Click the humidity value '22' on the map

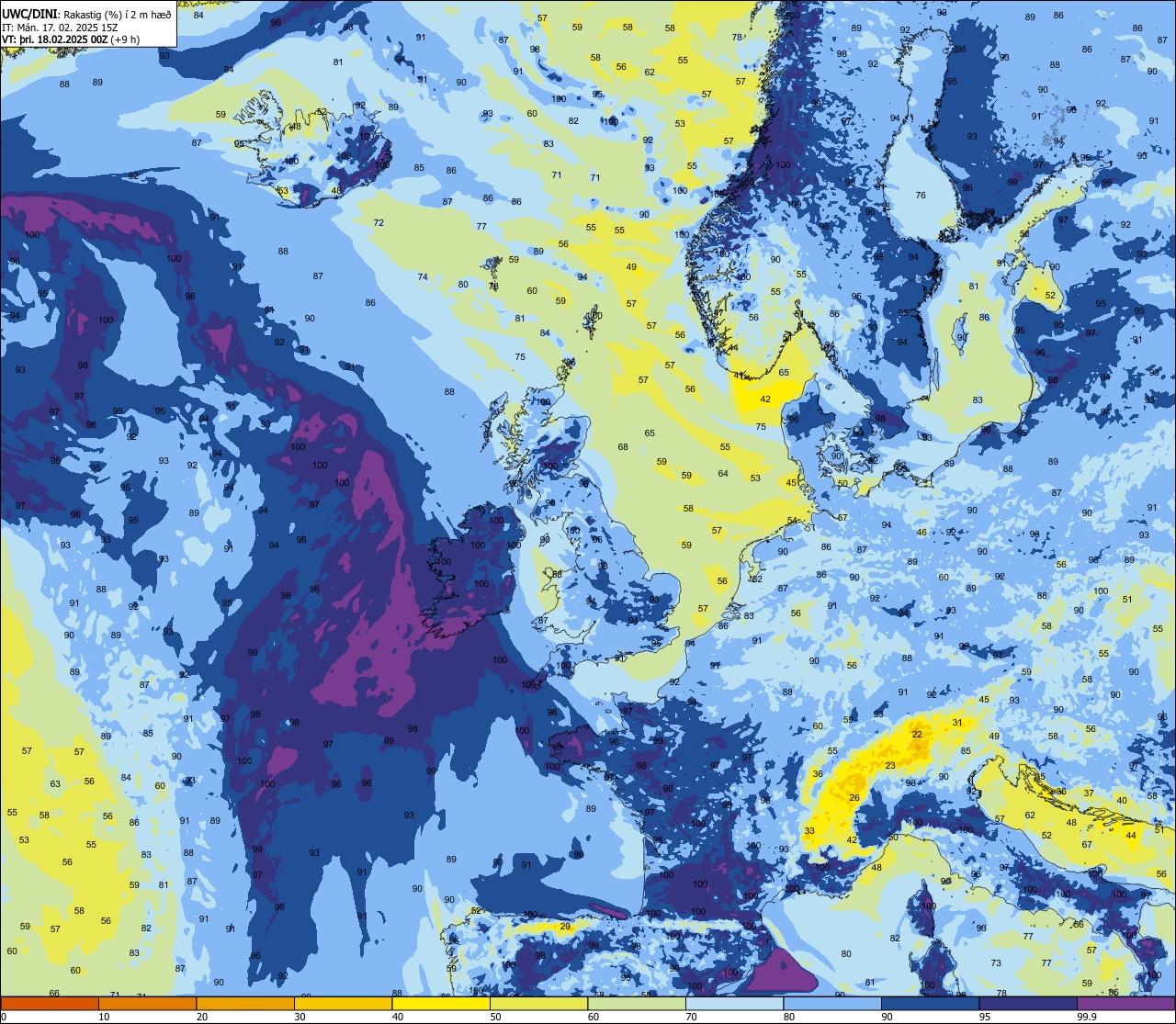point(917,735)
